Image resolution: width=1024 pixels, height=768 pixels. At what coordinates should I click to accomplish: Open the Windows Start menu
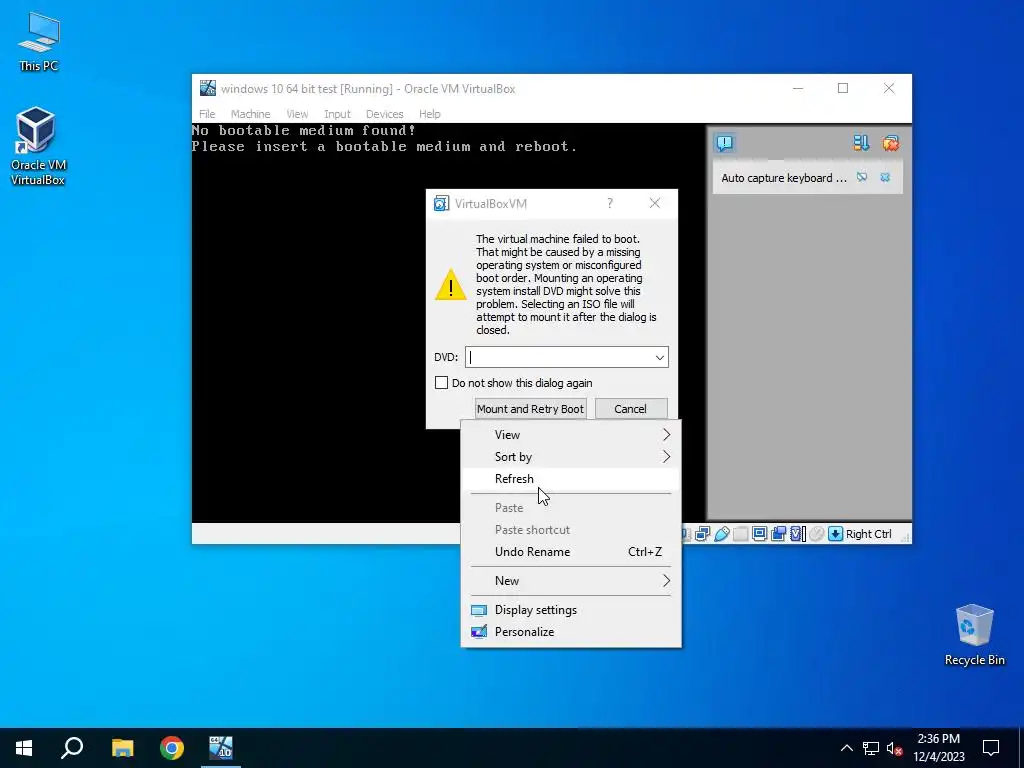click(x=24, y=748)
